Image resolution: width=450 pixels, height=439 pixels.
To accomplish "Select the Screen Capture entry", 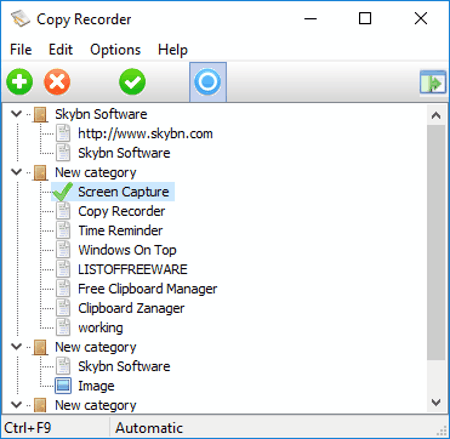I will point(123,192).
